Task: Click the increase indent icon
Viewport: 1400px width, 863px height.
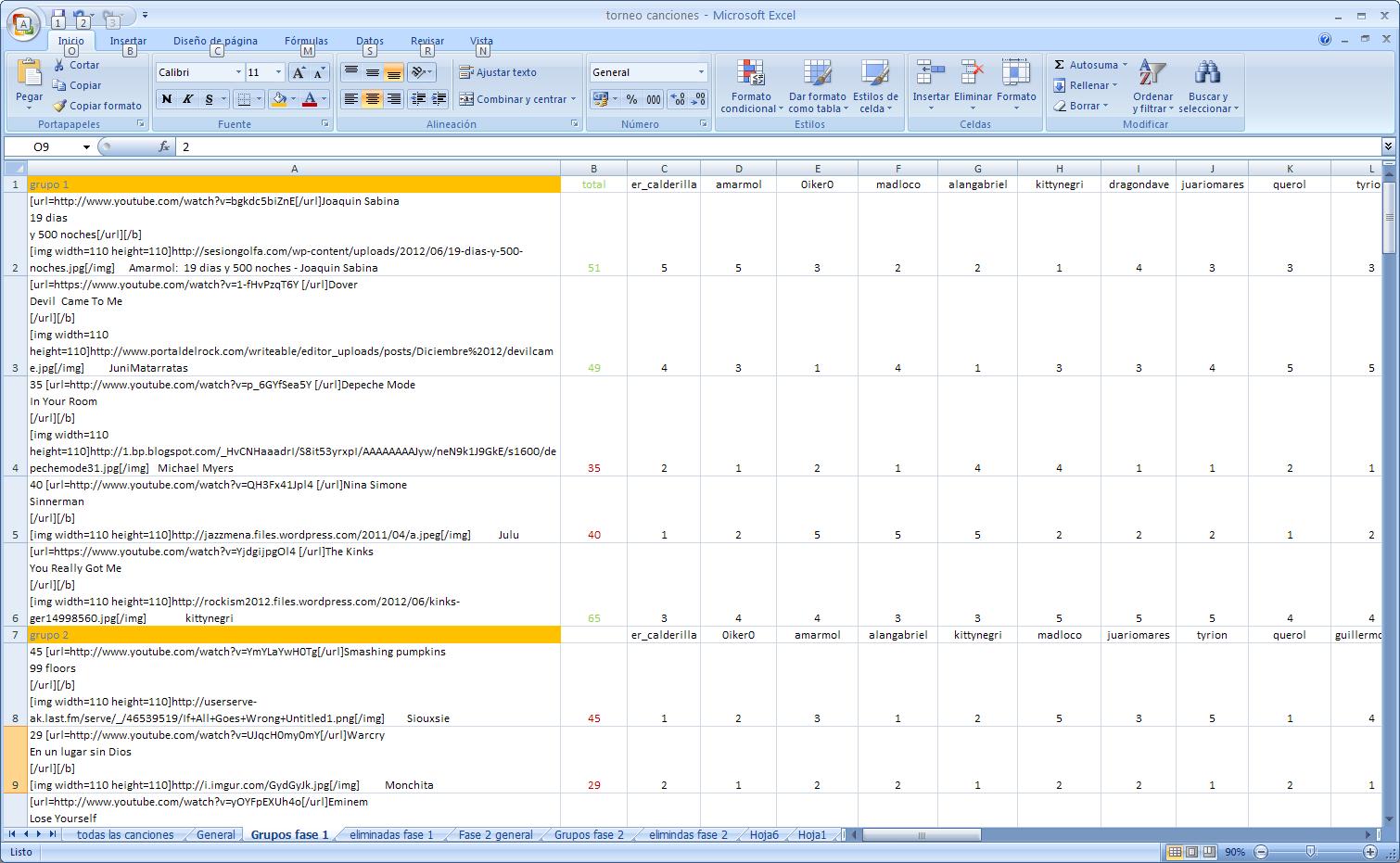Action: click(x=439, y=99)
